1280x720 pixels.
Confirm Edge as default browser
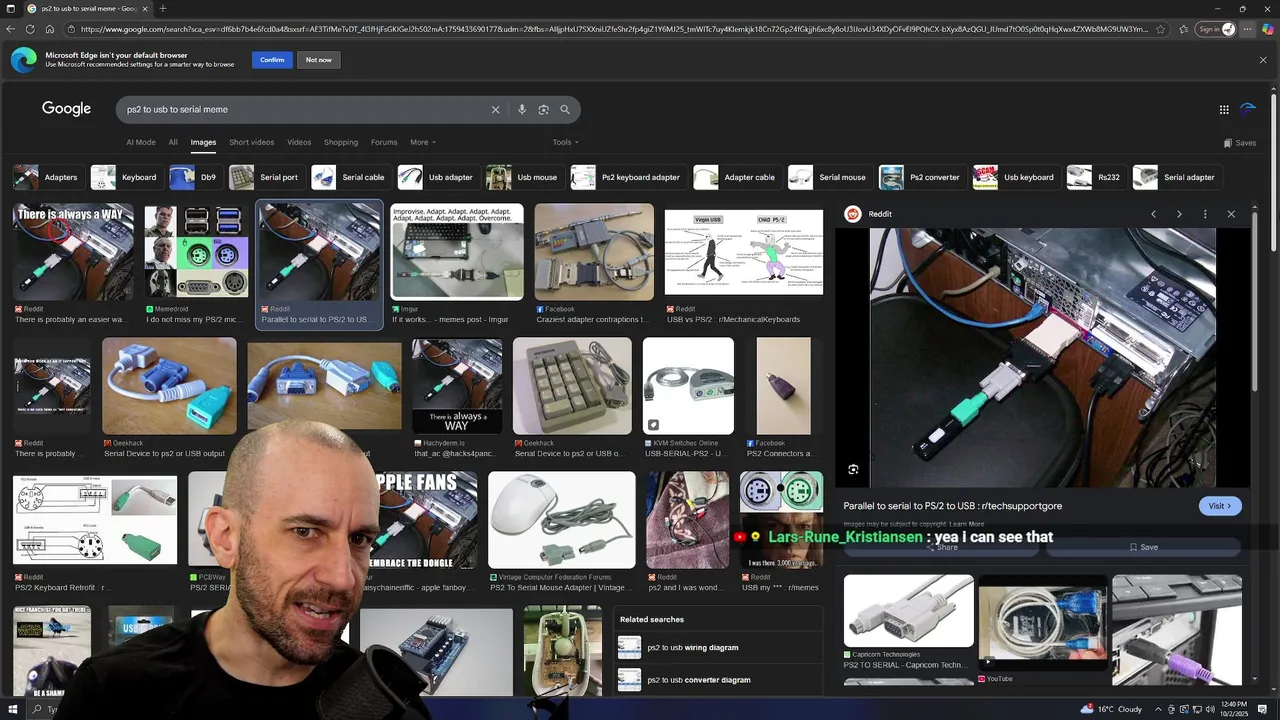coord(272,60)
